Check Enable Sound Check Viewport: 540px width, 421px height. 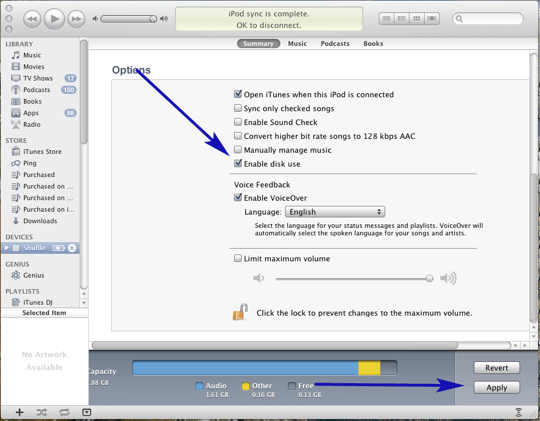238,122
